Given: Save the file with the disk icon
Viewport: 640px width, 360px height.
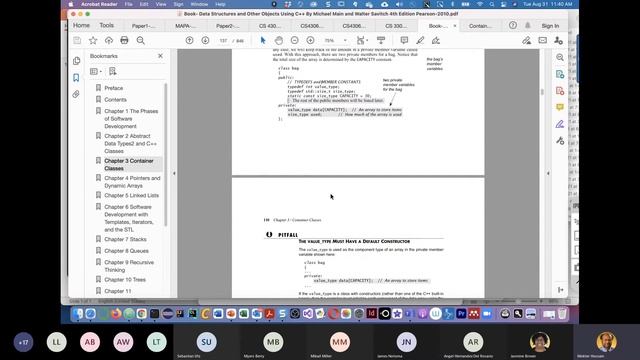Looking at the screenshot, I should [77, 40].
